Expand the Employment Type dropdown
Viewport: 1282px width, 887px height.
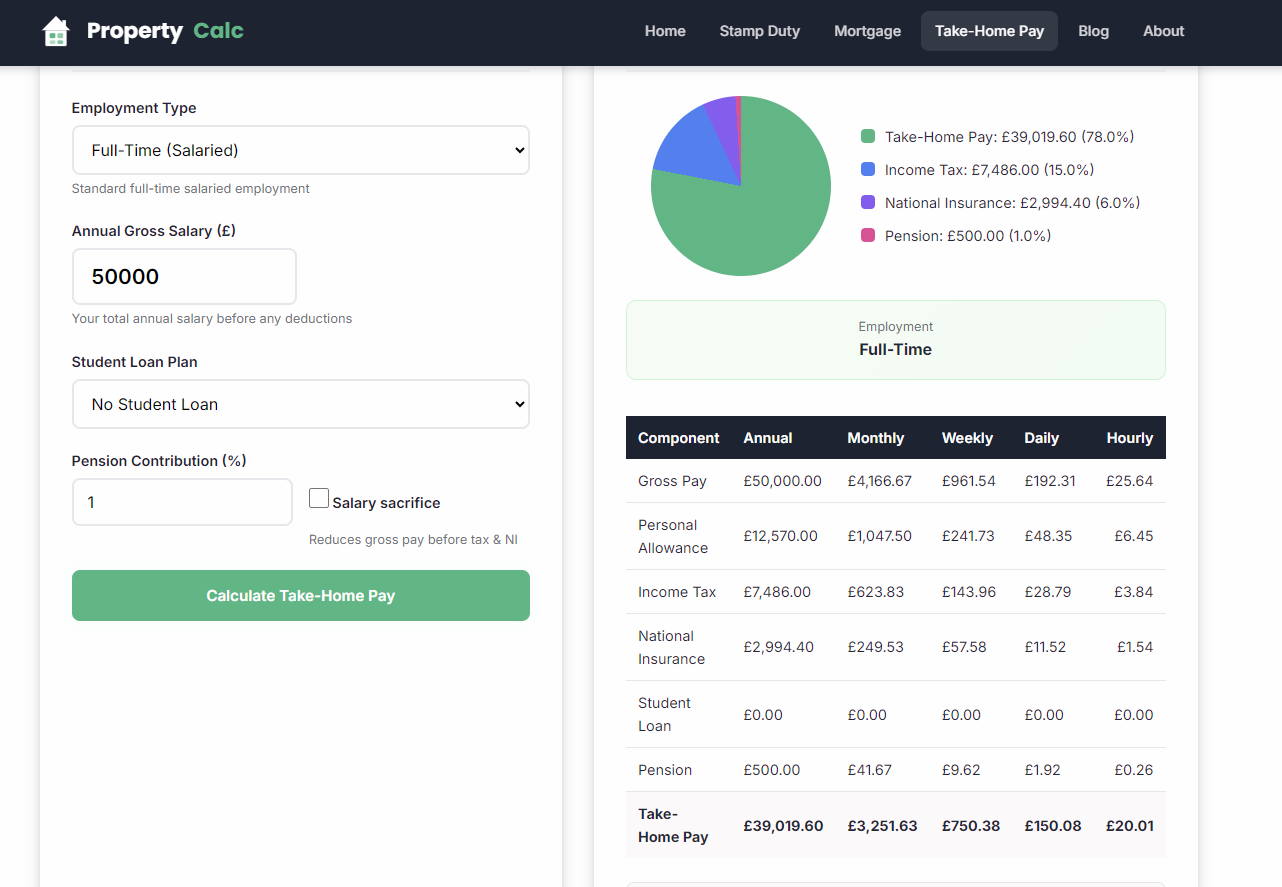point(301,150)
